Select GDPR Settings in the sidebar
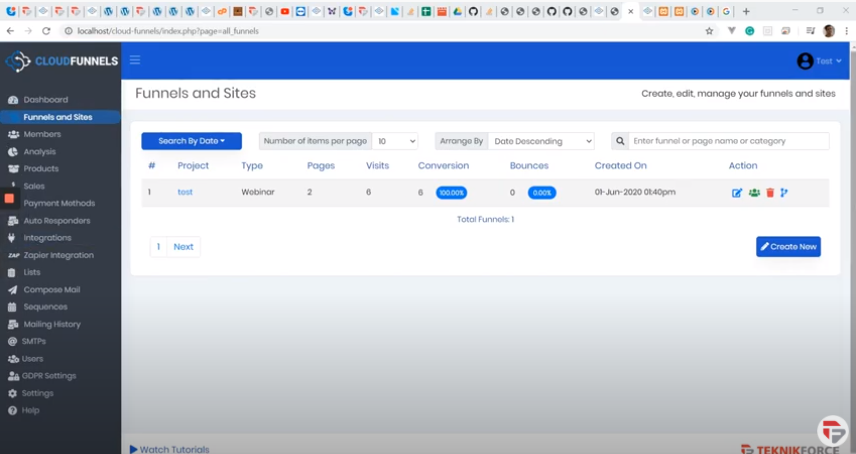The width and height of the screenshot is (856, 454). (49, 376)
